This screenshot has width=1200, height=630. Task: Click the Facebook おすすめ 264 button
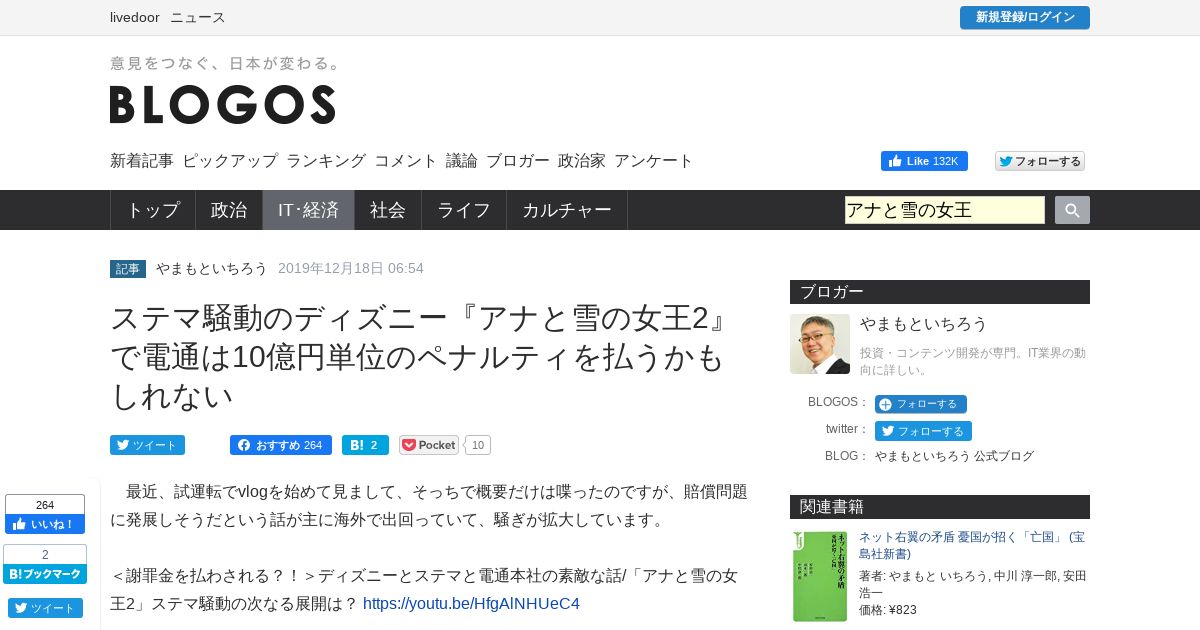pyautogui.click(x=281, y=445)
